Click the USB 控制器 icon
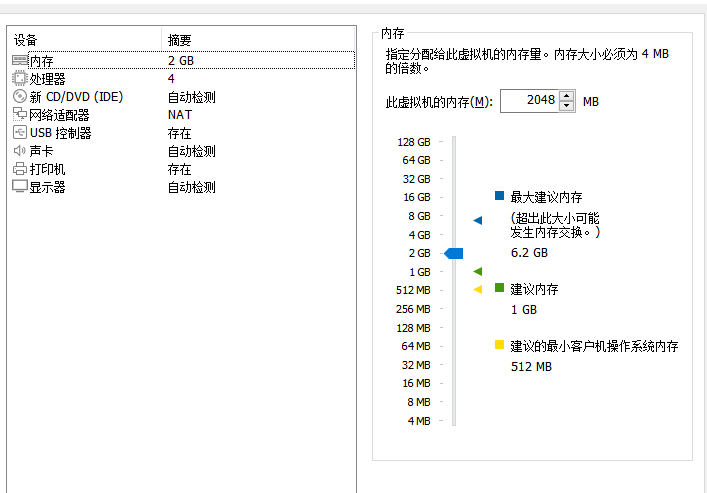The height and width of the screenshot is (493, 707). click(20, 133)
